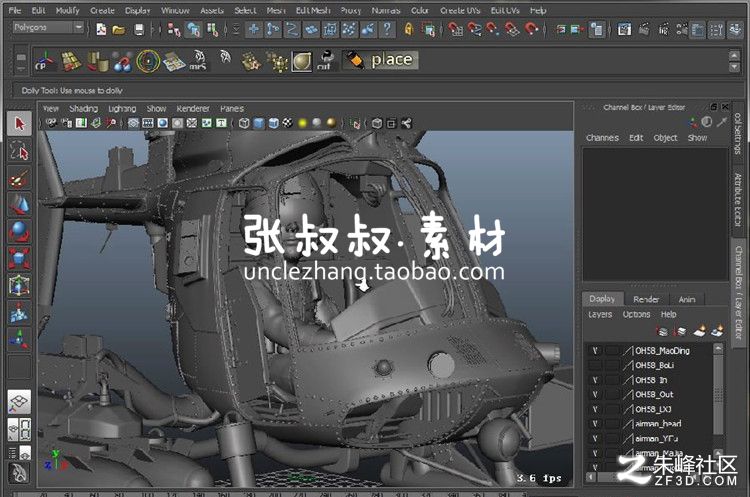Image resolution: width=750 pixels, height=497 pixels.
Task: Select the Lasso tool in toolbox
Action: point(20,151)
